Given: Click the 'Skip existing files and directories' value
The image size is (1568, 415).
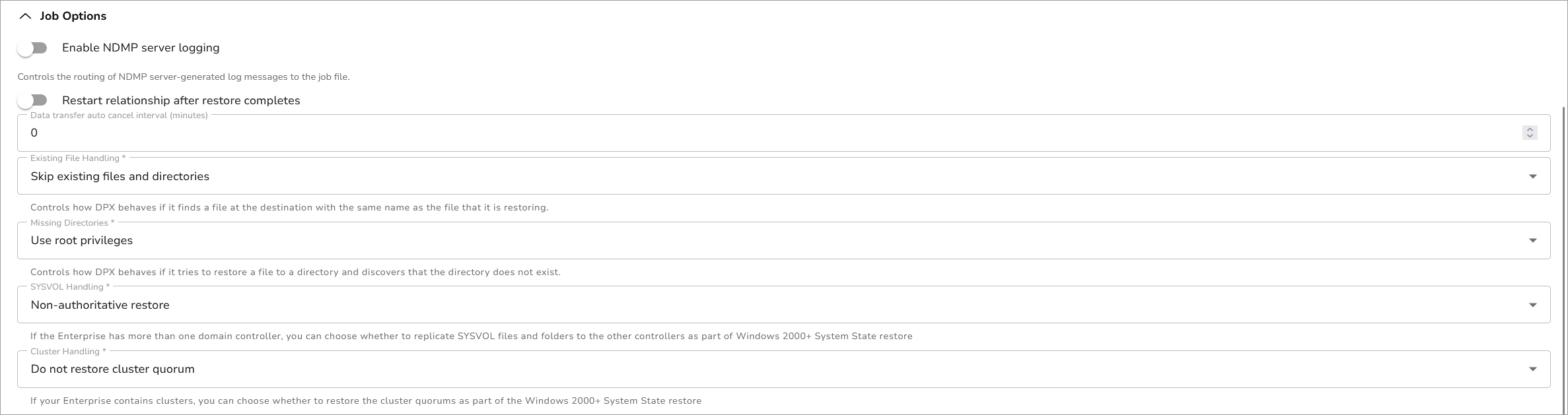Looking at the screenshot, I should (120, 176).
